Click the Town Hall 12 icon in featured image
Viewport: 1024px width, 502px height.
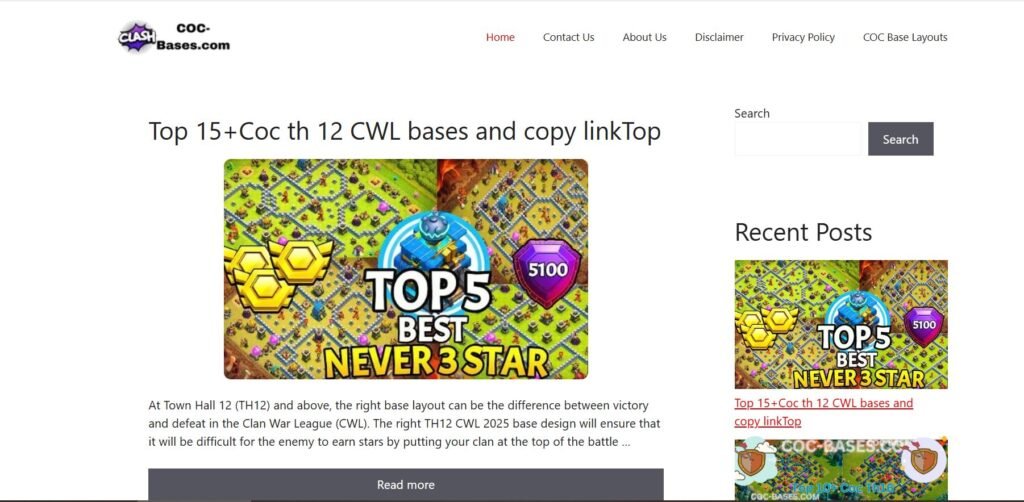point(433,243)
